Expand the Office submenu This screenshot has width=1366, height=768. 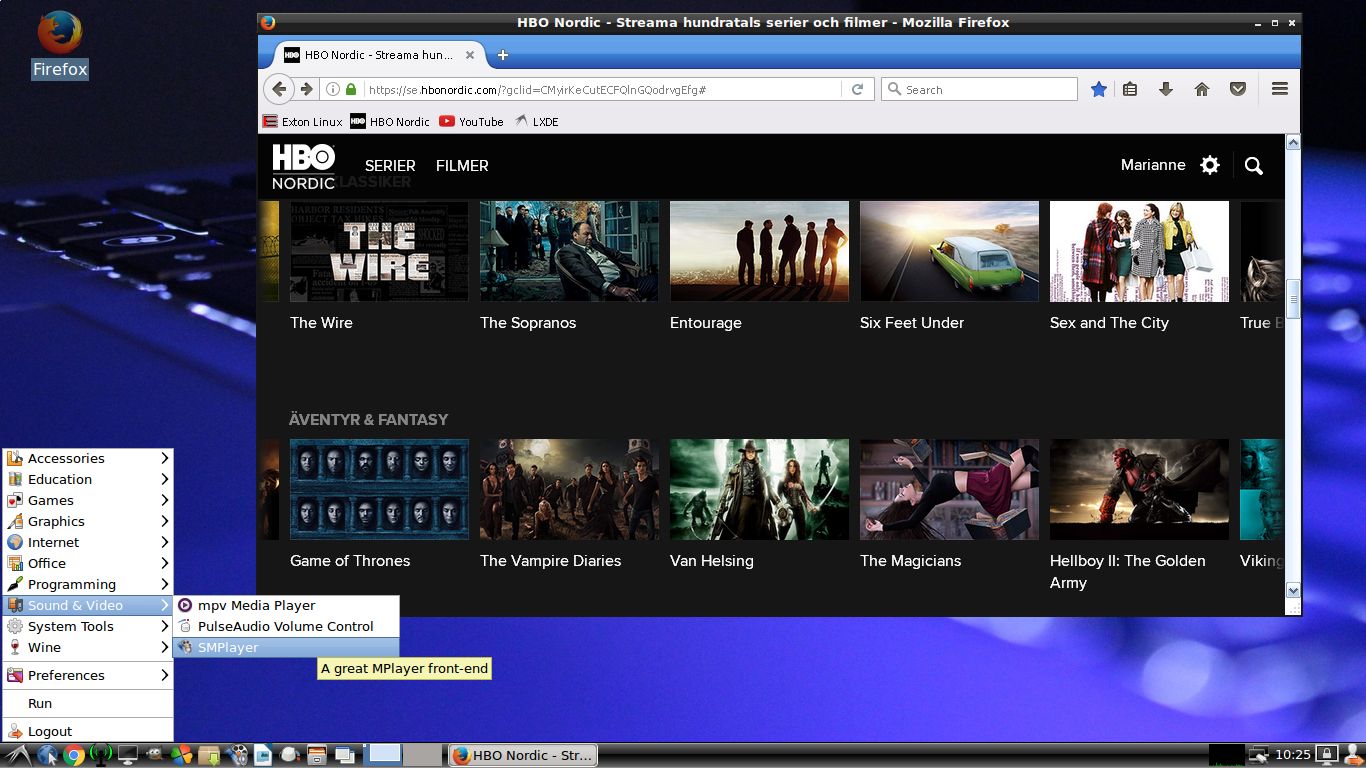87,563
